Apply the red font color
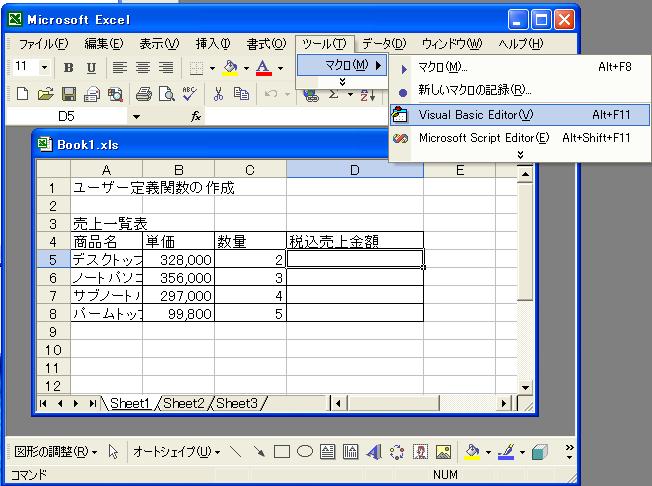 (x=264, y=68)
